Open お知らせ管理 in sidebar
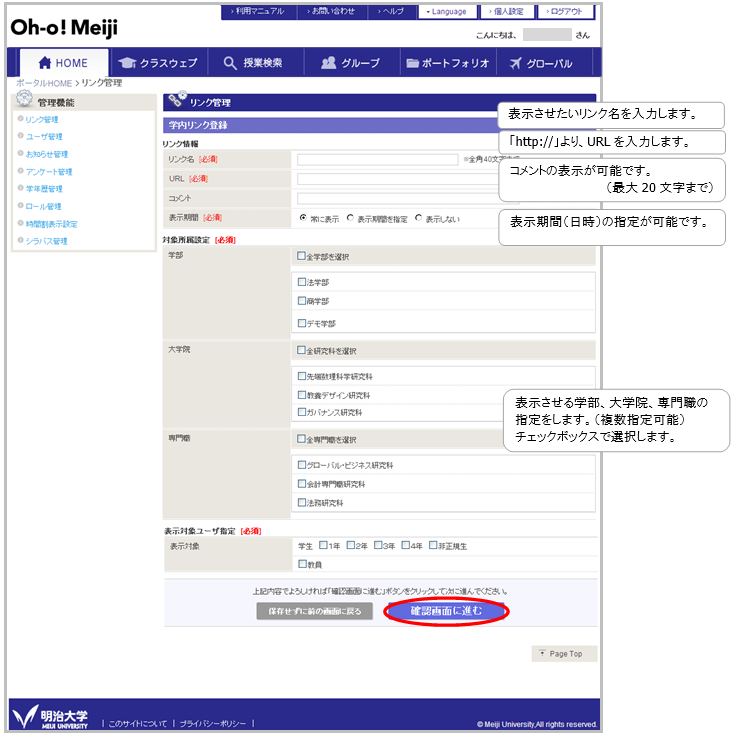 tap(47, 154)
